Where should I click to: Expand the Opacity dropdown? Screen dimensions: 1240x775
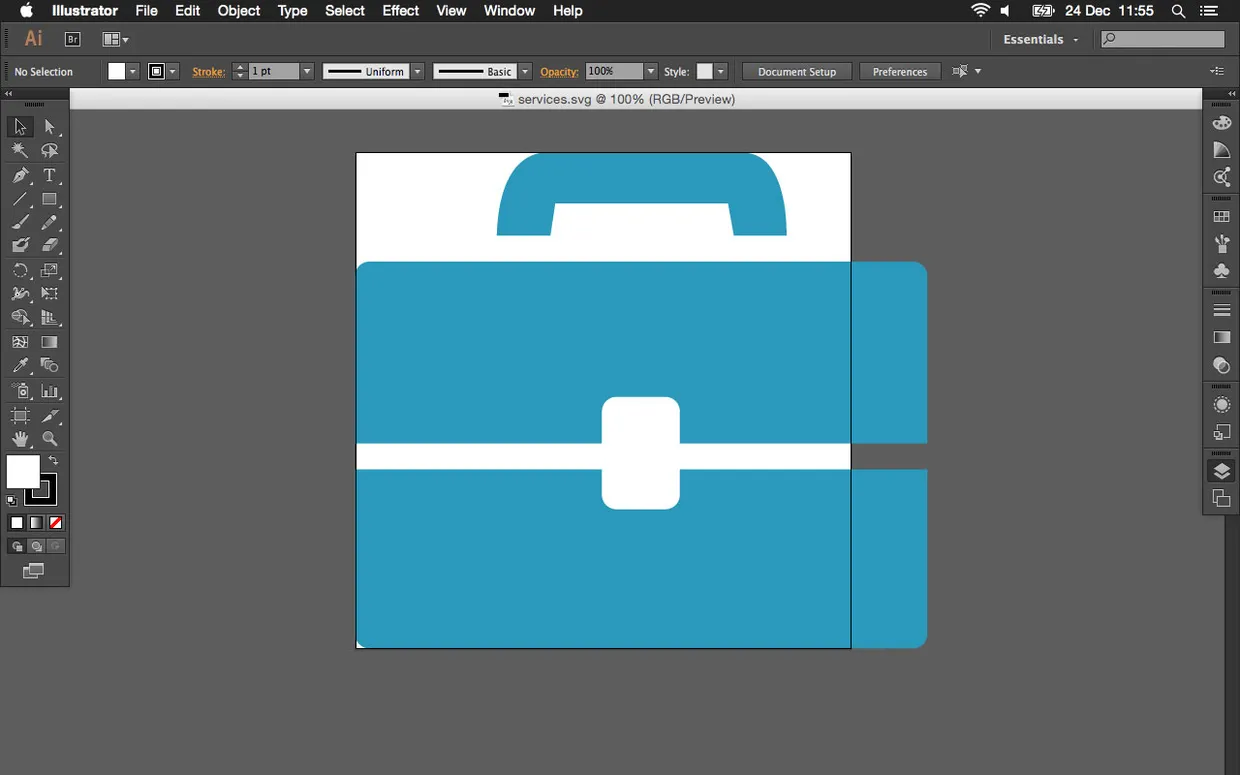[651, 71]
